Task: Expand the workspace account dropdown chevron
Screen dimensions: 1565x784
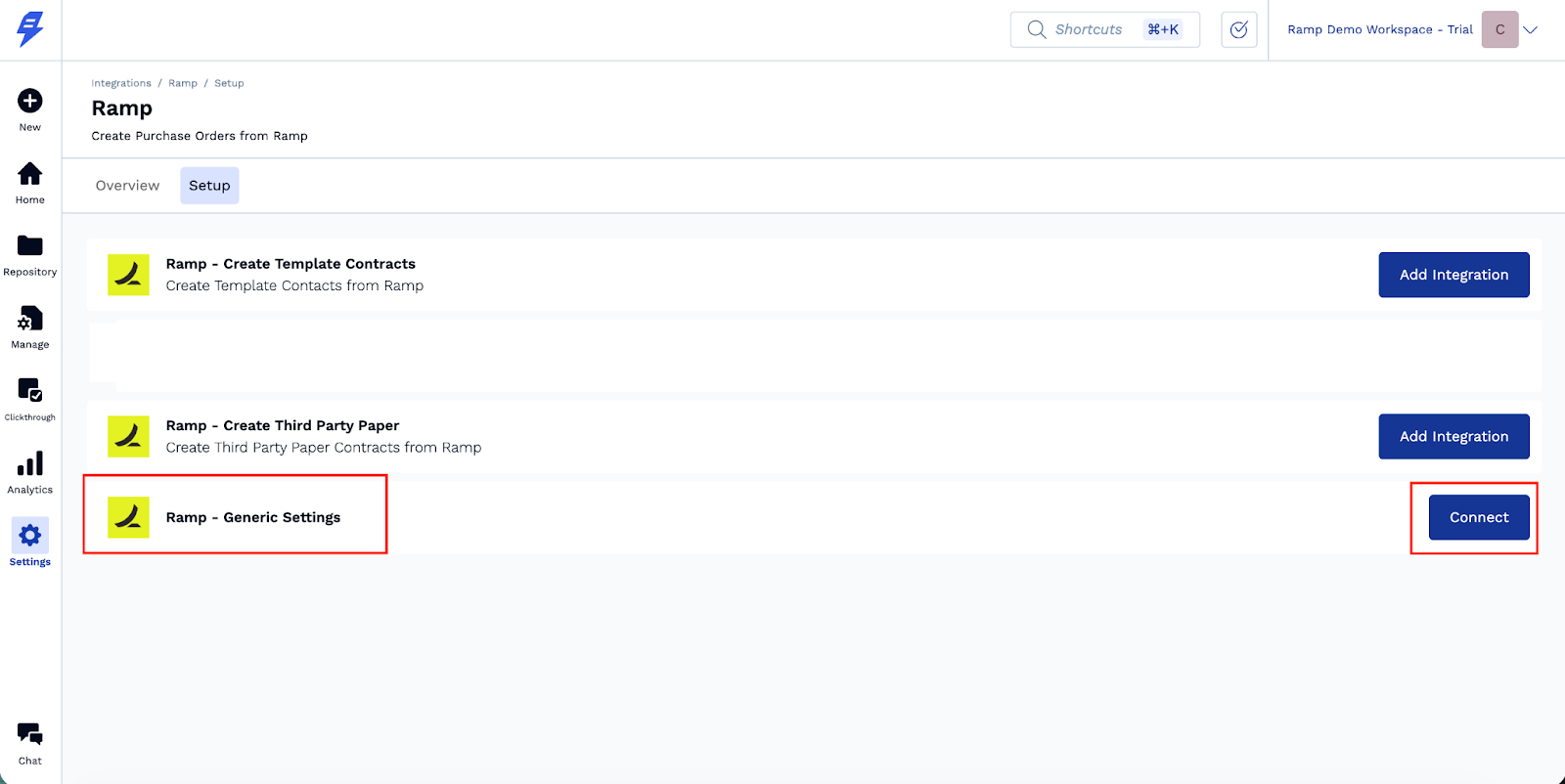Action: pyautogui.click(x=1531, y=29)
